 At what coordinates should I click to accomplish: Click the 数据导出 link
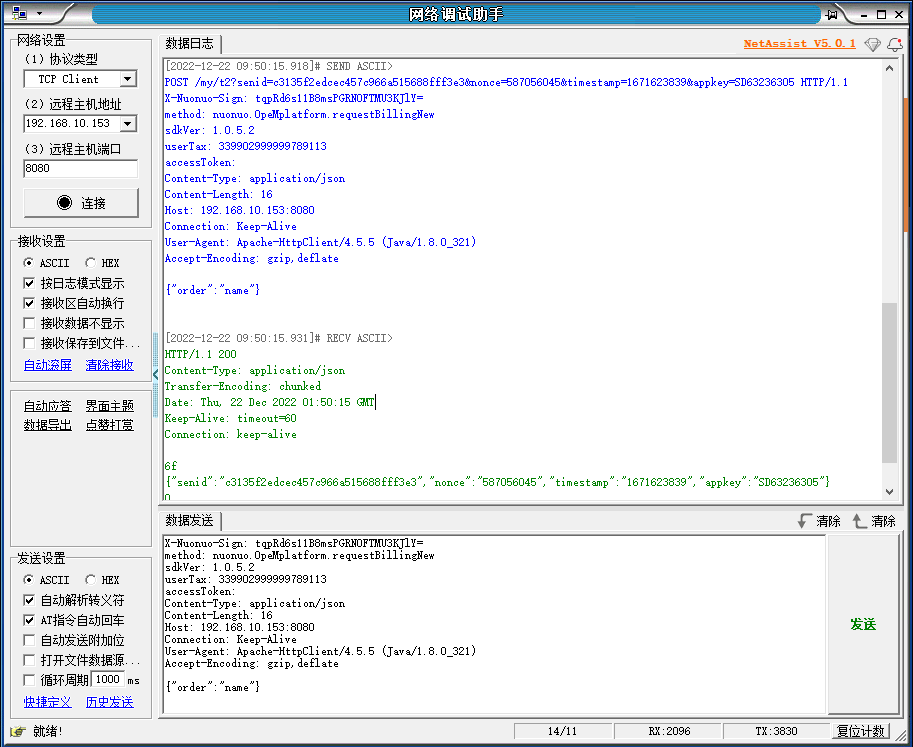48,425
